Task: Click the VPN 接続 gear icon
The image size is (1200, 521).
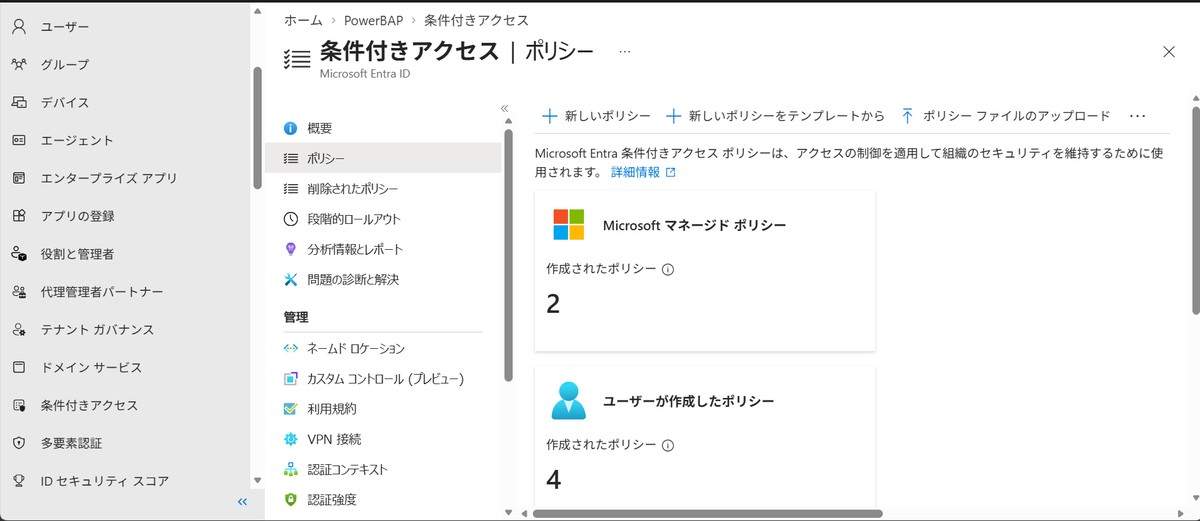Action: coord(291,439)
